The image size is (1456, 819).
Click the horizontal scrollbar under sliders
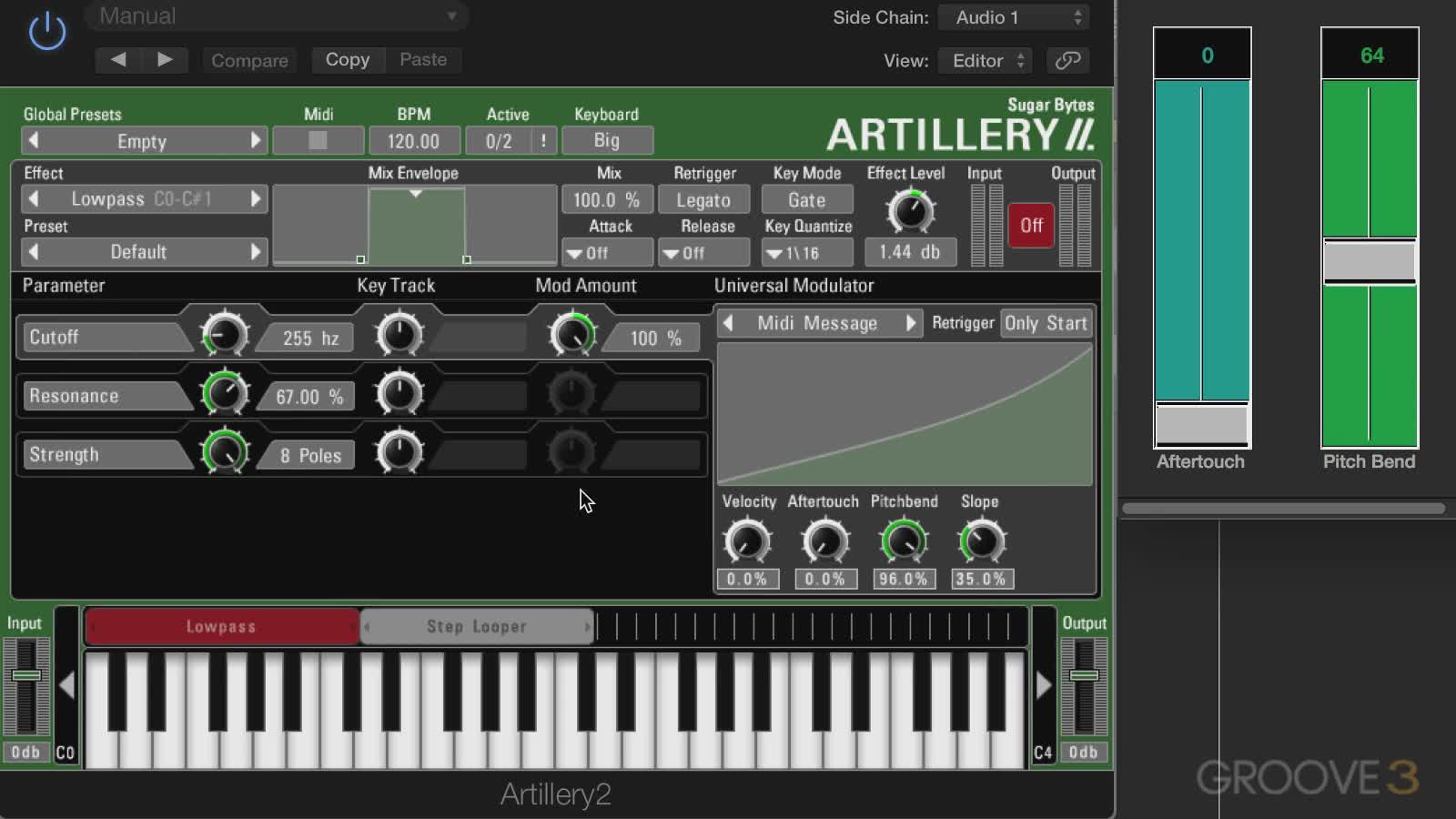[1284, 509]
